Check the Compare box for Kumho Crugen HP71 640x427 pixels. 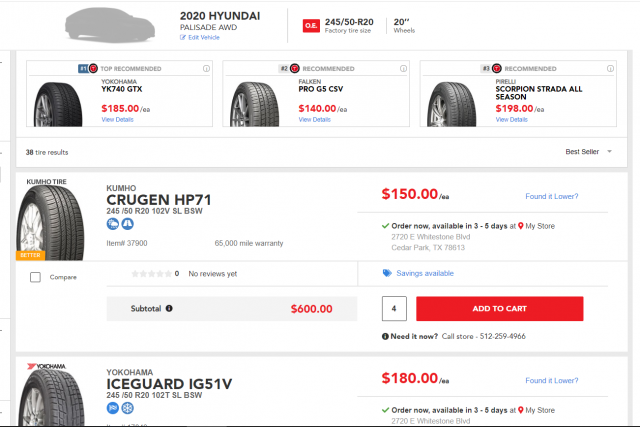(35, 277)
